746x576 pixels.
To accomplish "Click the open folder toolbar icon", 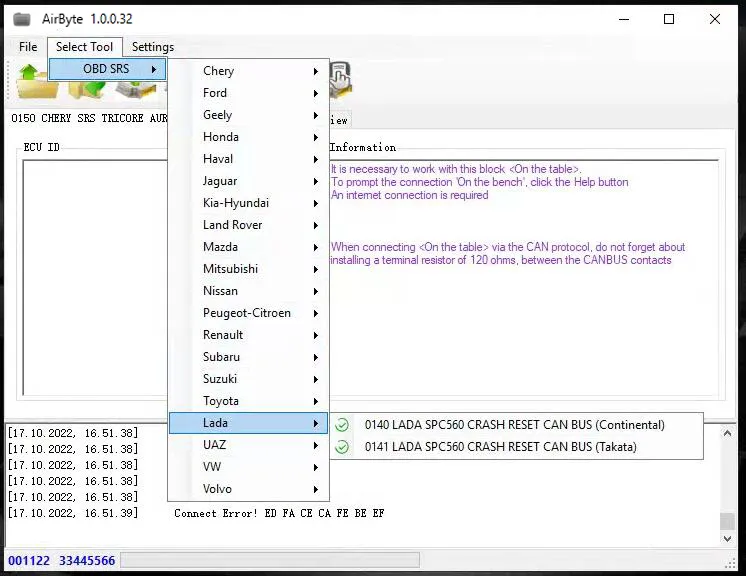I will pos(36,82).
